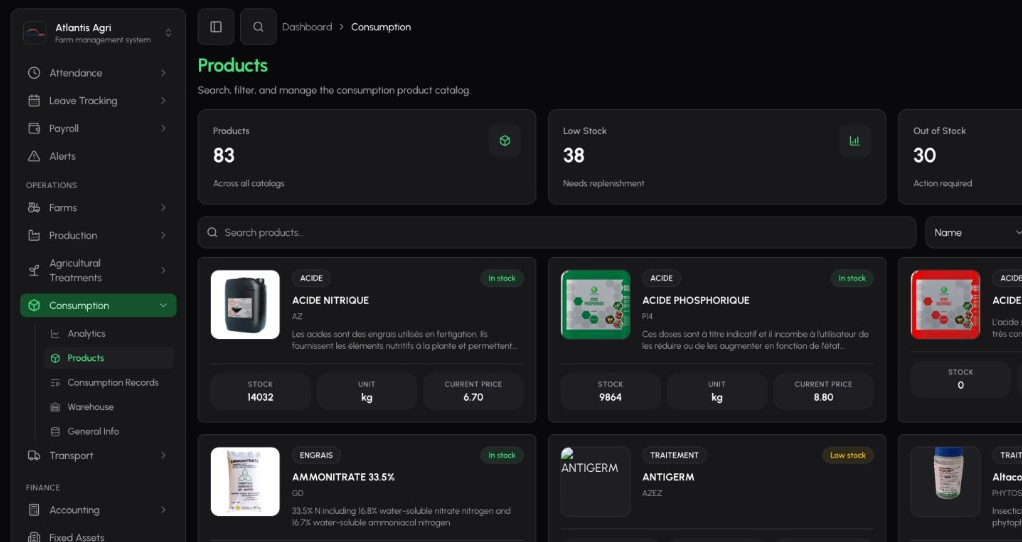Select the Products submenu item
The image size is (1022, 542).
pos(109,358)
